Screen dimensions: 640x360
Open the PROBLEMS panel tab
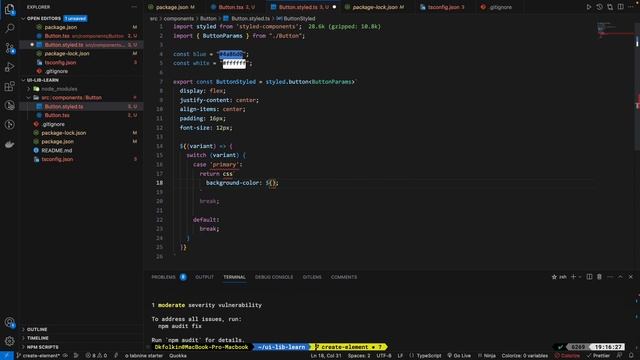click(x=163, y=277)
